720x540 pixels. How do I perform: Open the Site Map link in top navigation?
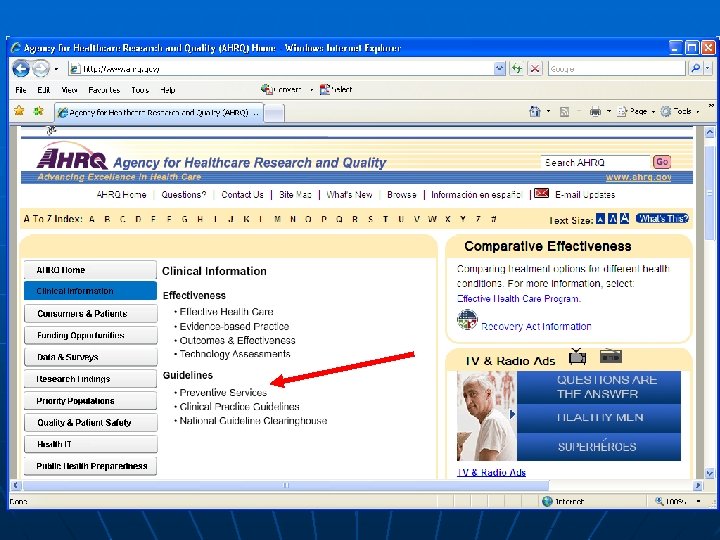pos(295,195)
